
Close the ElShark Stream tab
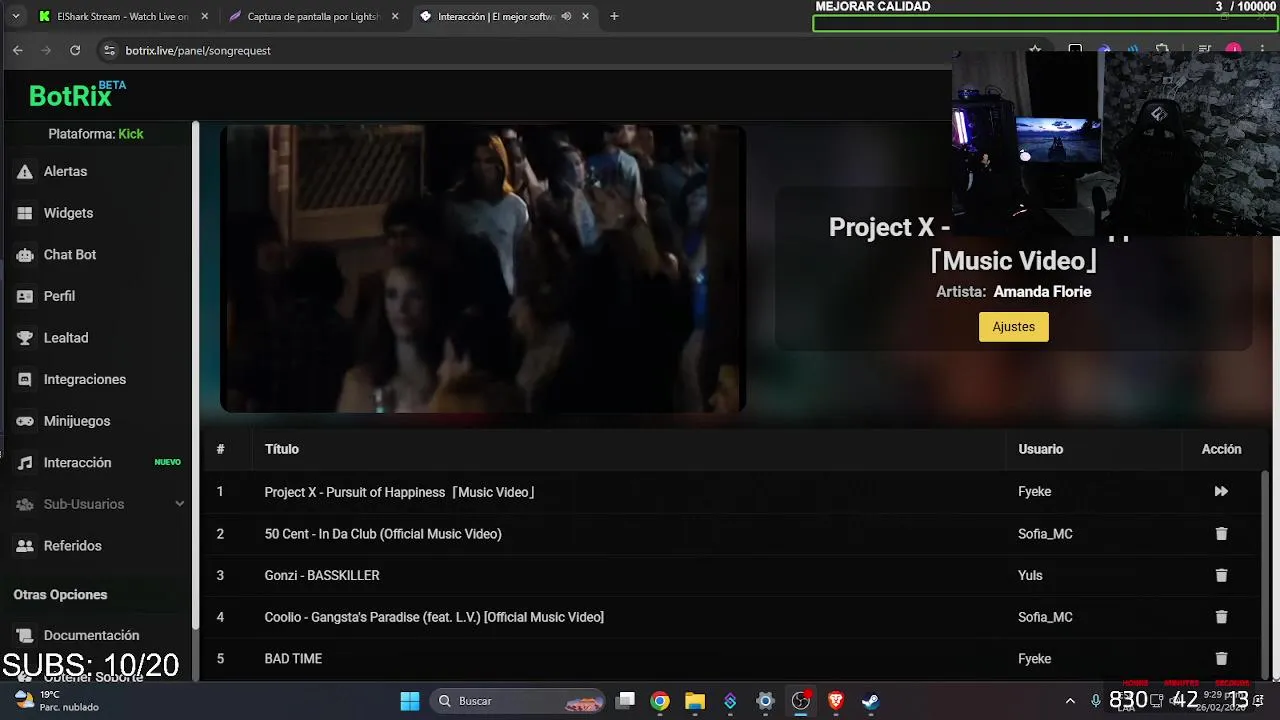tap(205, 16)
